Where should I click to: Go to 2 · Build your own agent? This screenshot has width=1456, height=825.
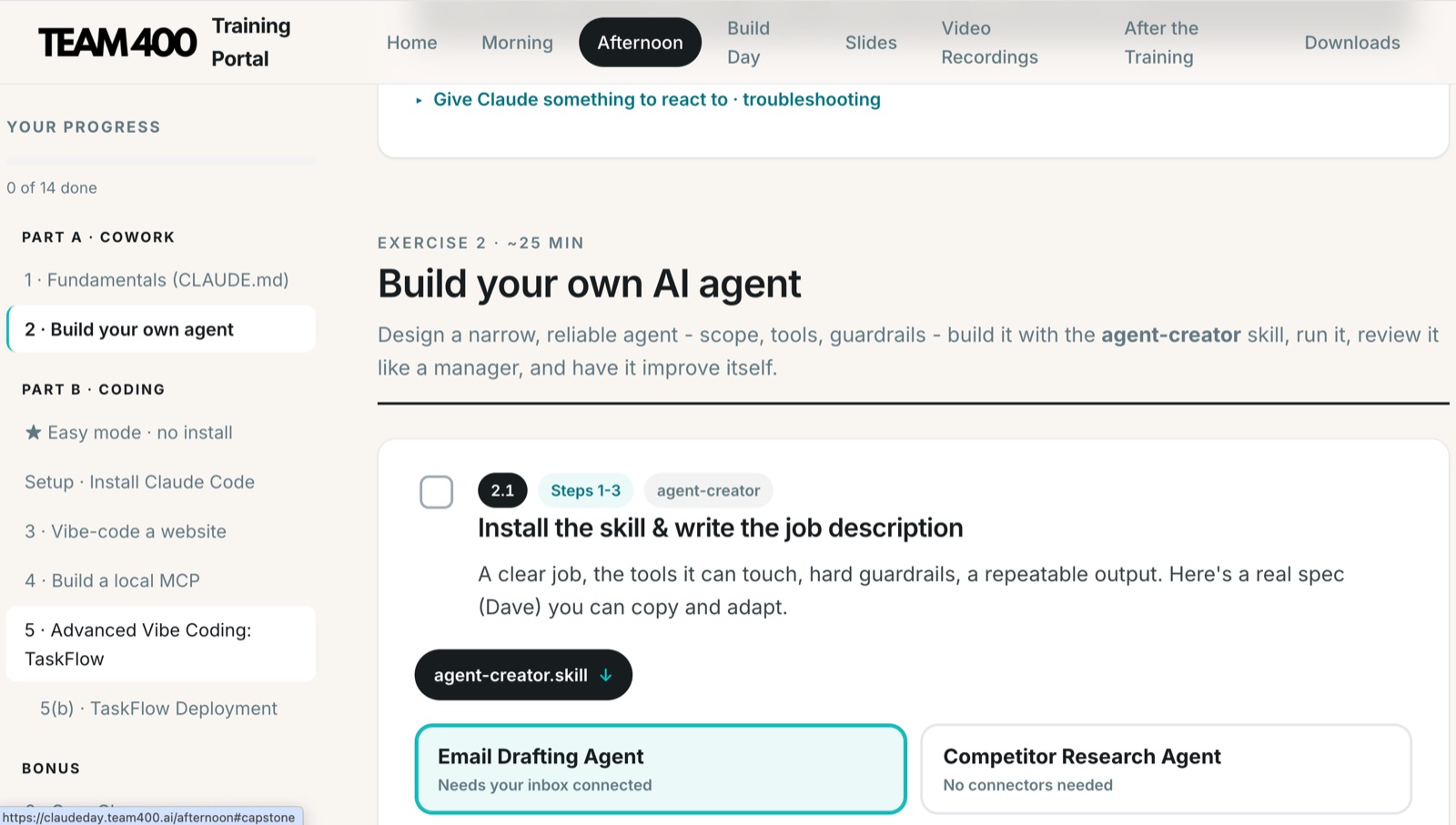(x=161, y=329)
